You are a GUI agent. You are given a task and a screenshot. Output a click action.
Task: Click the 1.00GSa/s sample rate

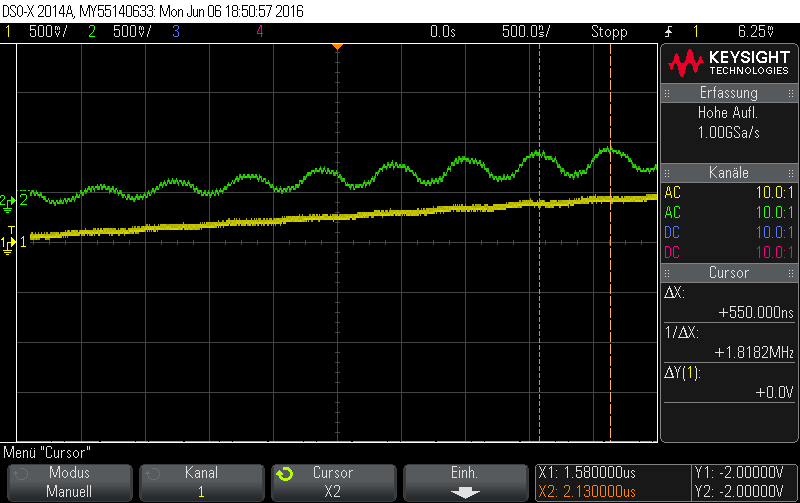click(x=729, y=133)
